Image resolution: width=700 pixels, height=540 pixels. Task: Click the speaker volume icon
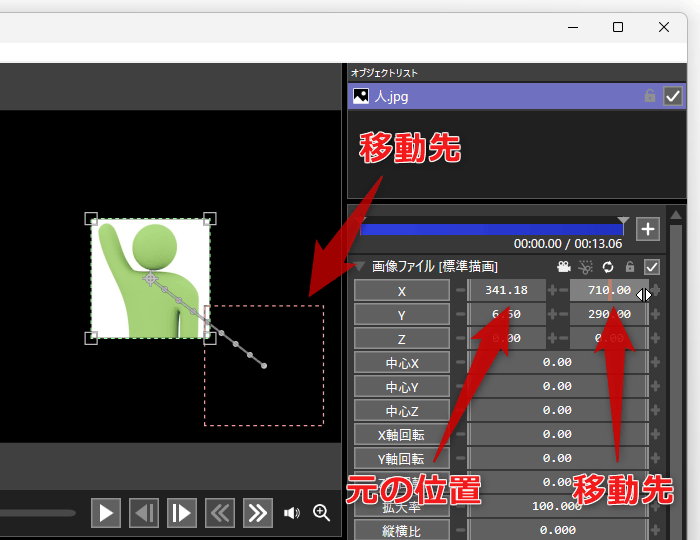292,513
